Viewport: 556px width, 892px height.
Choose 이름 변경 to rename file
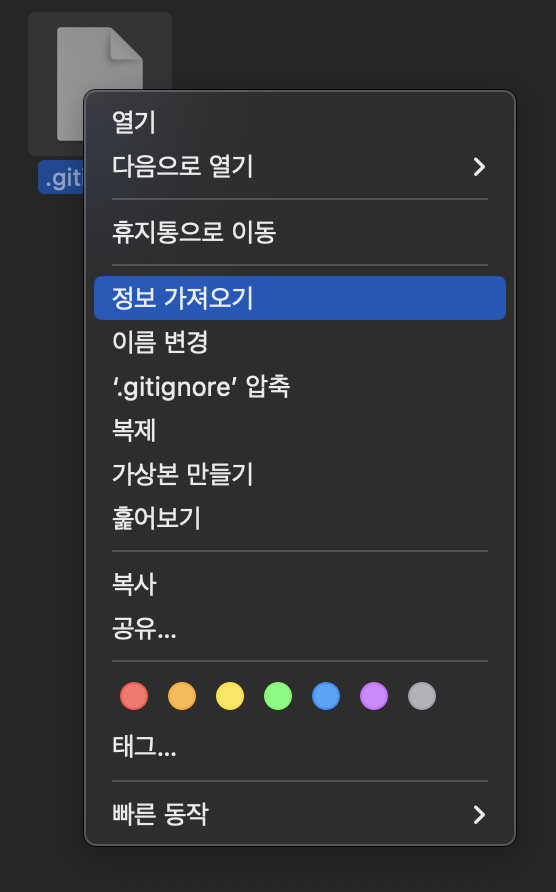[300, 342]
